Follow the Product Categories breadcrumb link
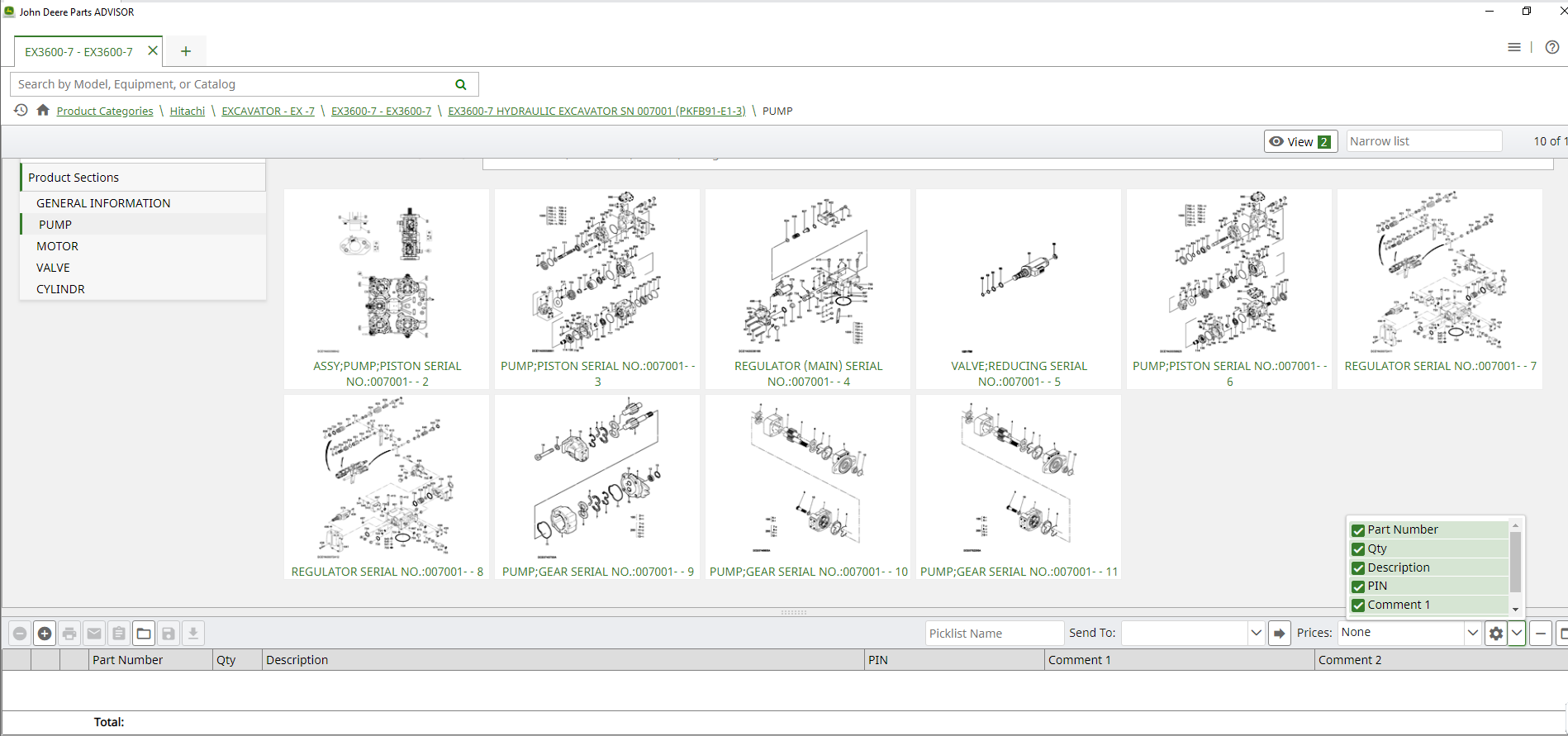The image size is (1568, 736). pyautogui.click(x=105, y=111)
